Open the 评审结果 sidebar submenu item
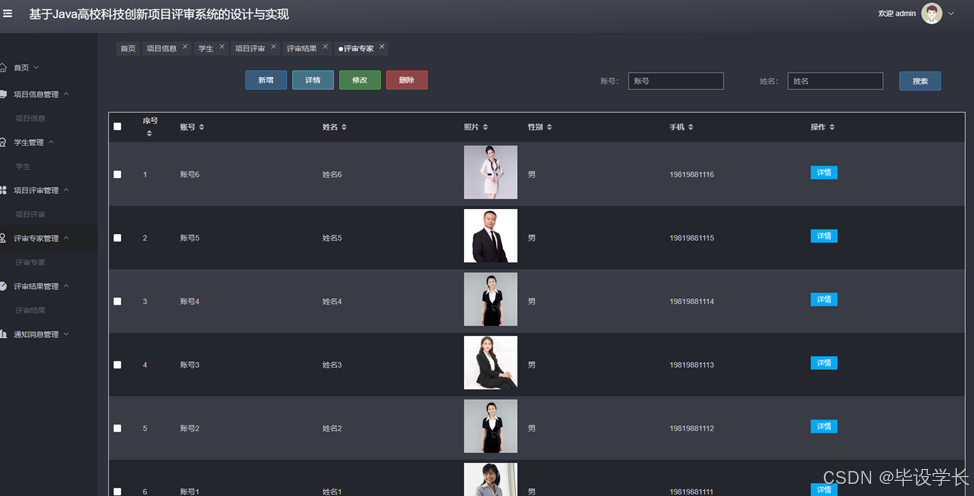974x496 pixels. pyautogui.click(x=30, y=310)
